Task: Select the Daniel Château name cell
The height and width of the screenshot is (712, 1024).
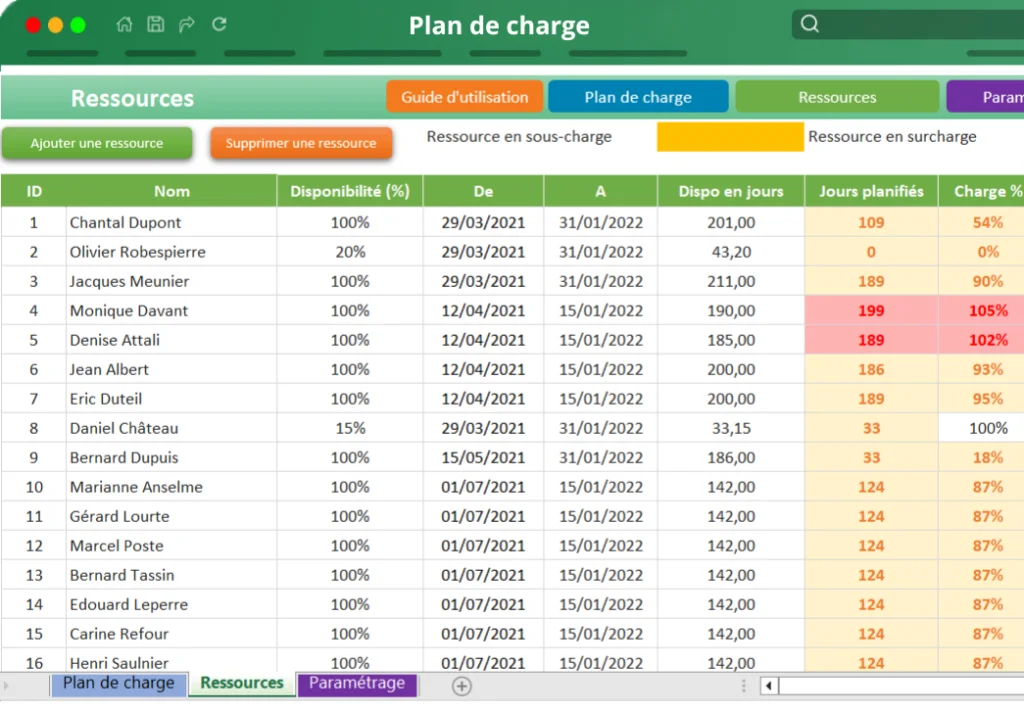Action: click(x=171, y=429)
